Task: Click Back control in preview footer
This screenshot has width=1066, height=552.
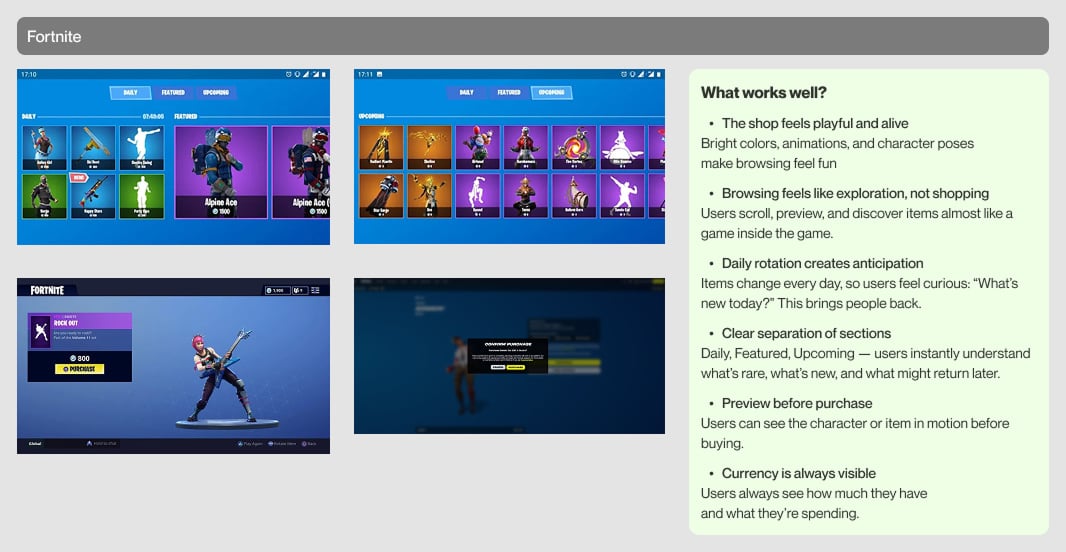Action: pyautogui.click(x=309, y=444)
